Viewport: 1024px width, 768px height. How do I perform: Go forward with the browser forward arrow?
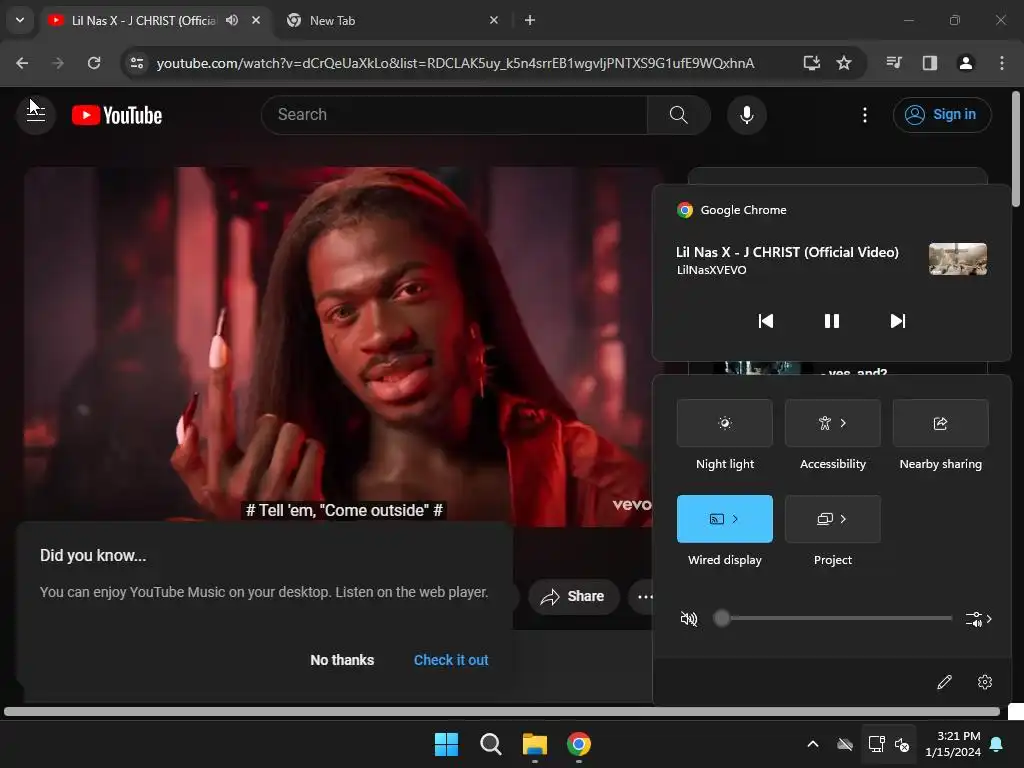click(58, 63)
